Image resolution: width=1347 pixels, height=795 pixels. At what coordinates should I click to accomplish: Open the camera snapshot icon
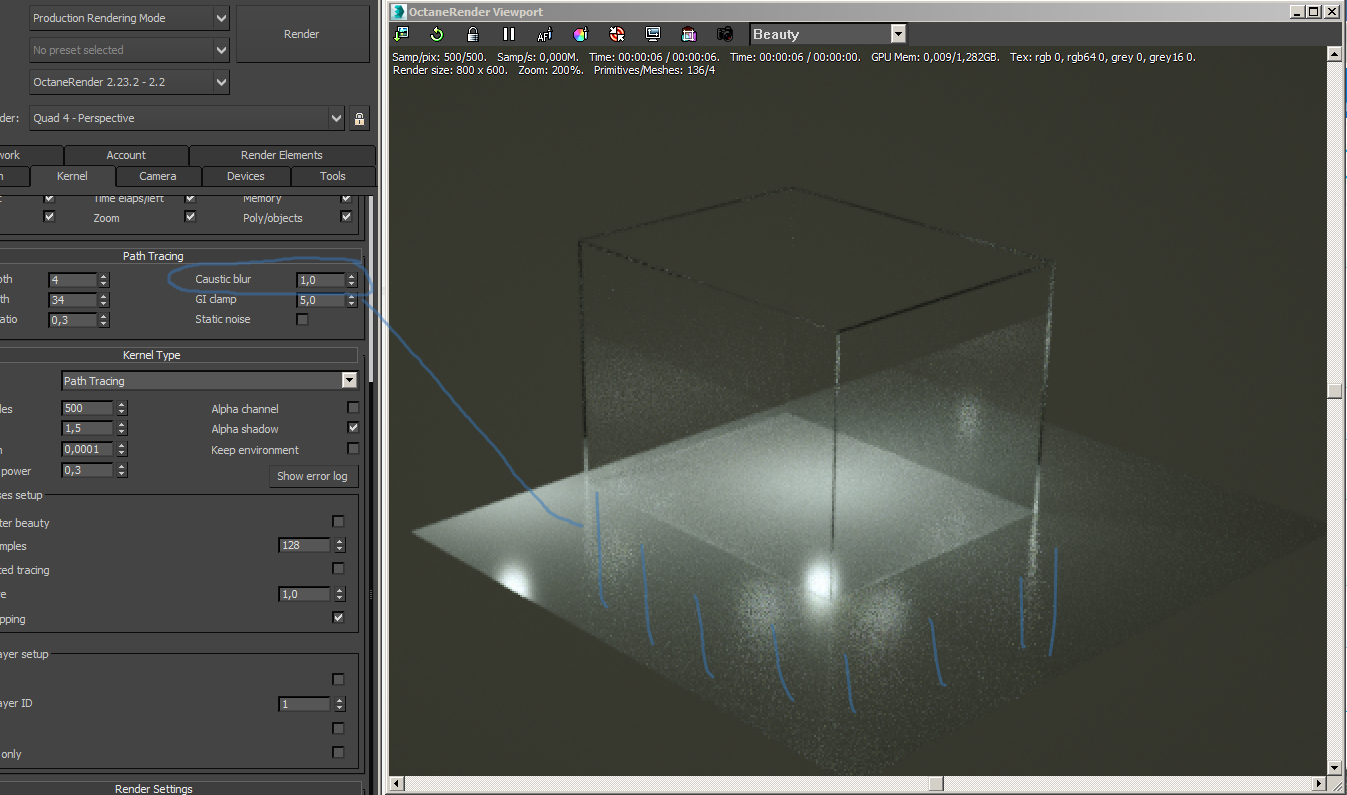[725, 34]
